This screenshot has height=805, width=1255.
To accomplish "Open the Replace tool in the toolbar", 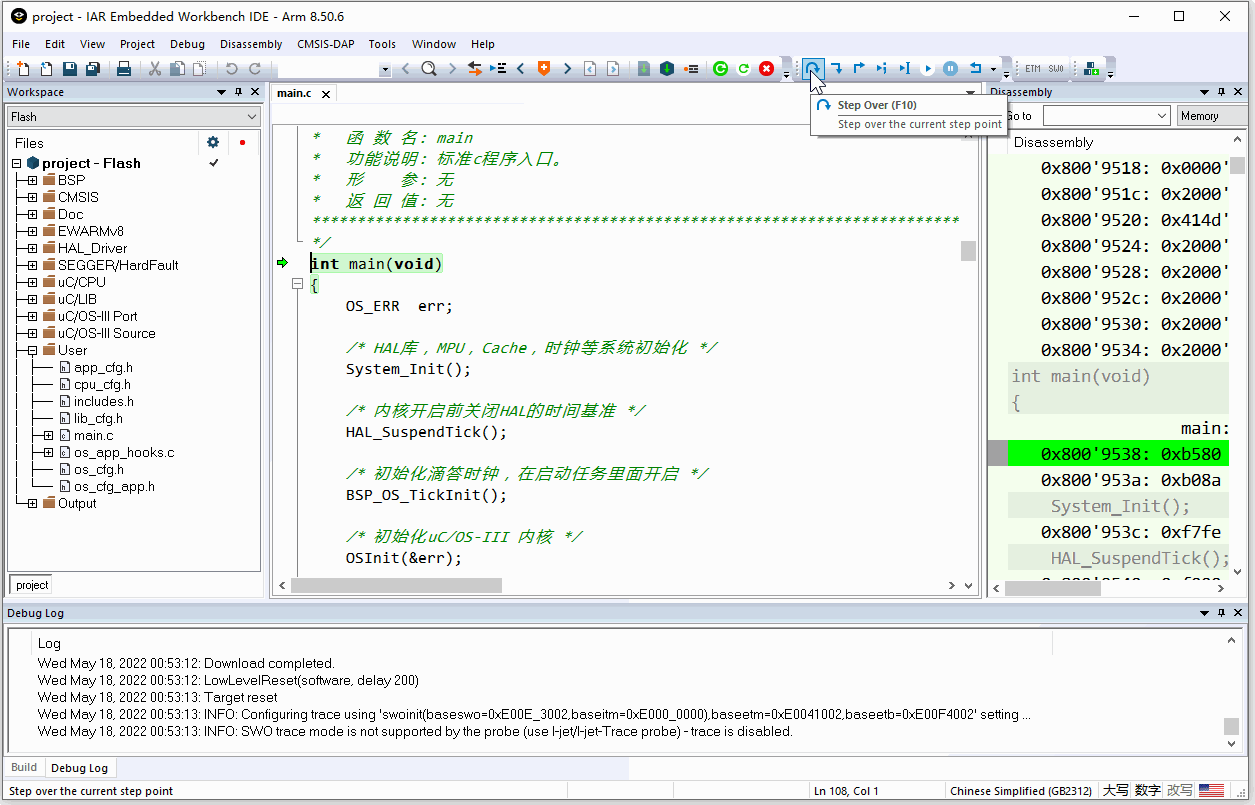I will pos(475,69).
